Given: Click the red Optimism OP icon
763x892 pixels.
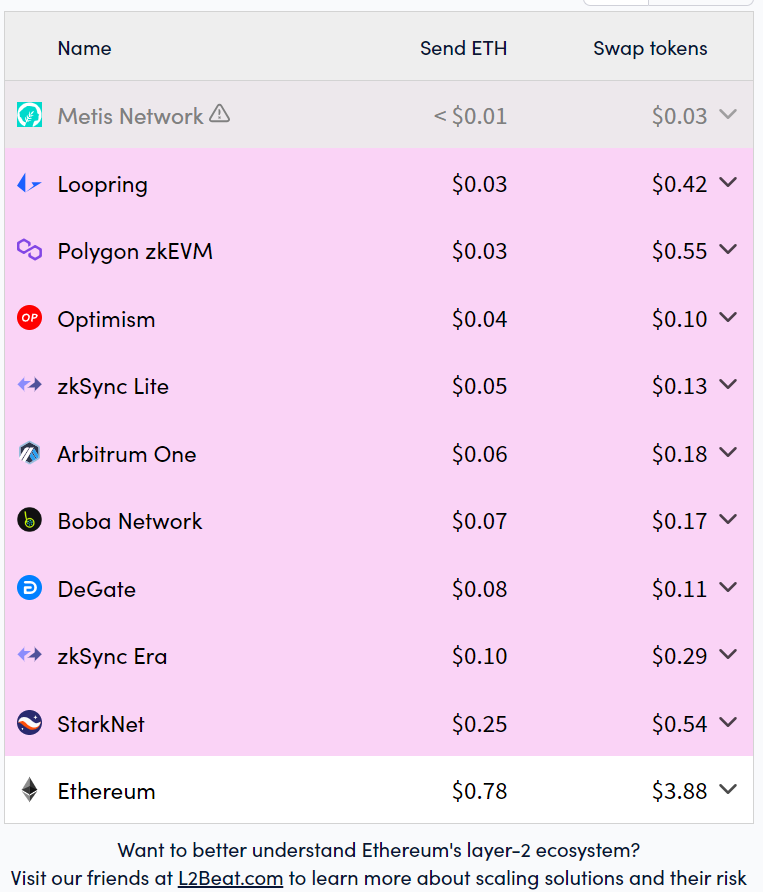Looking at the screenshot, I should 30,317.
